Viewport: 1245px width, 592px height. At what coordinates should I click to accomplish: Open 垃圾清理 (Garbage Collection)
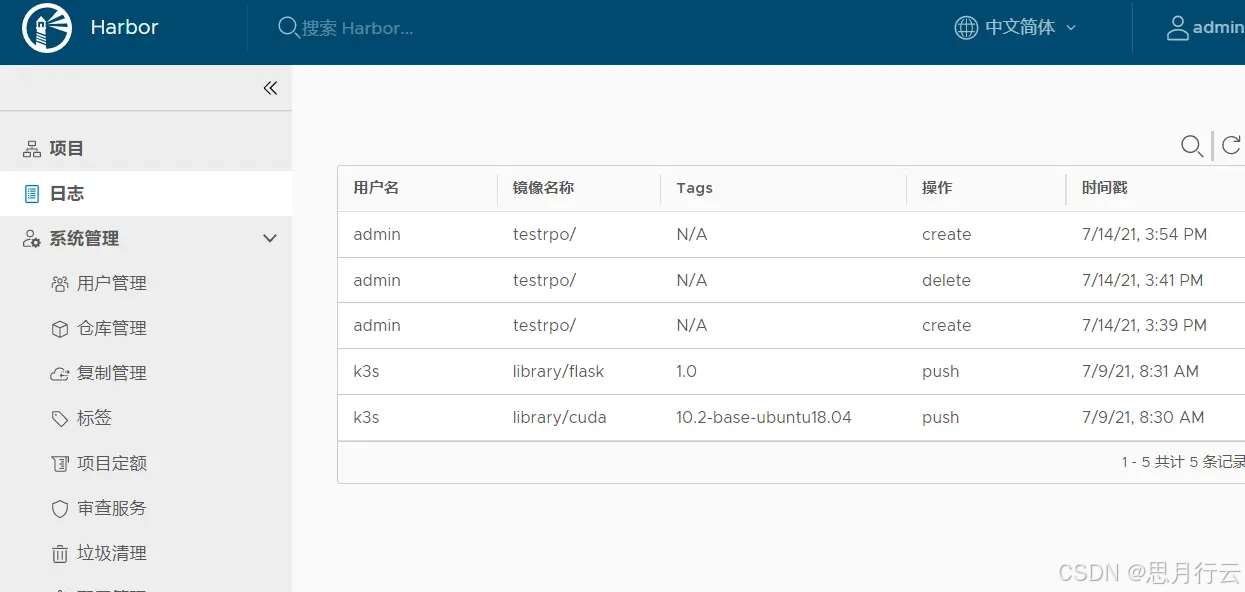pos(113,553)
